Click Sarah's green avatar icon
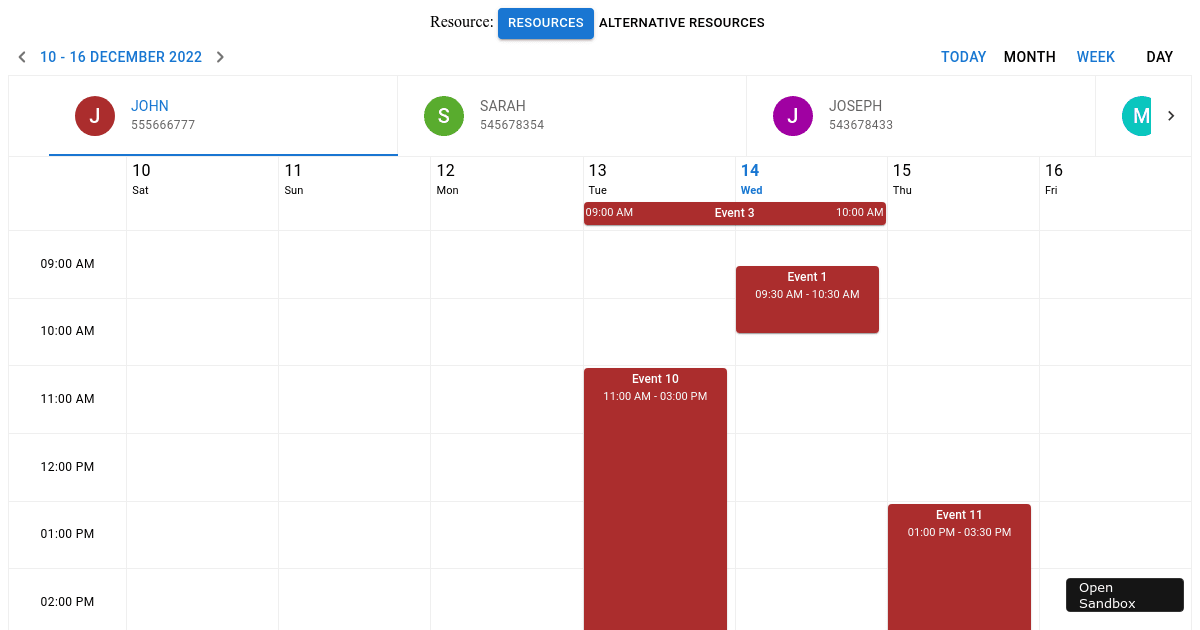The image size is (1200, 630). (x=444, y=116)
